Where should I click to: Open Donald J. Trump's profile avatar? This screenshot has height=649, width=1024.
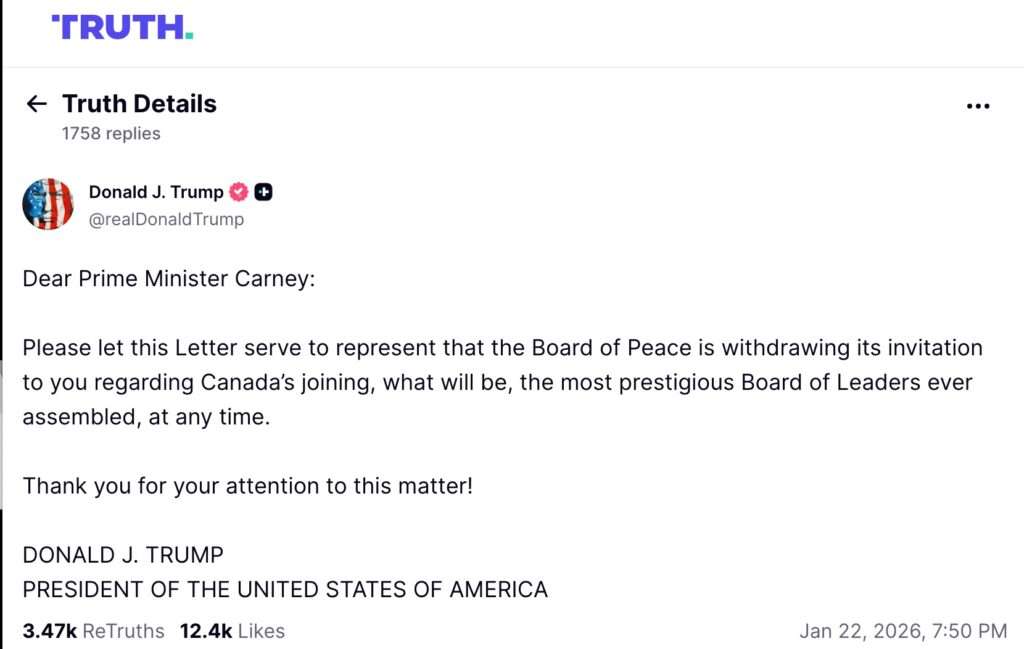click(x=48, y=204)
